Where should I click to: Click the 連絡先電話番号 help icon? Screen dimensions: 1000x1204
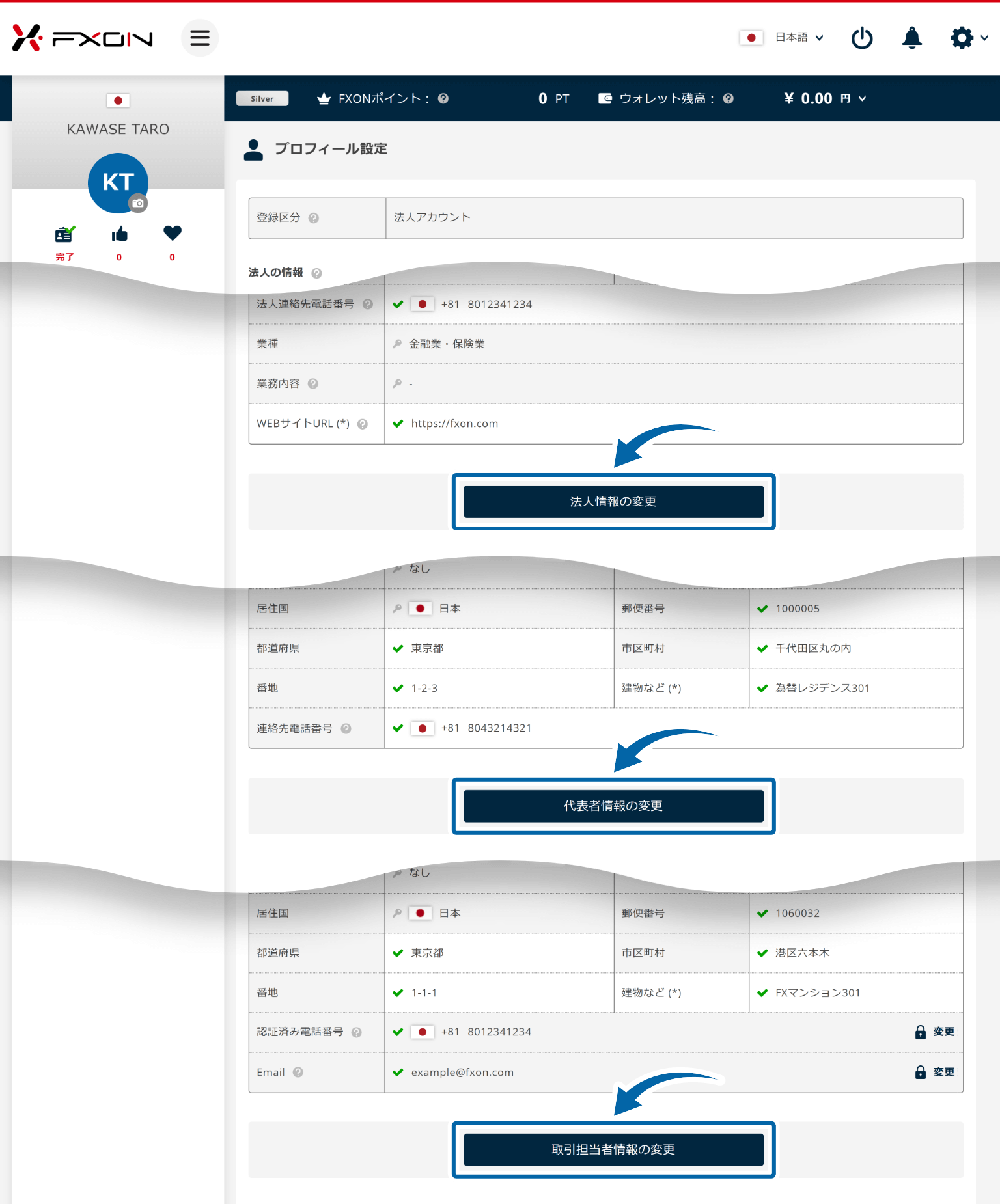(x=346, y=728)
